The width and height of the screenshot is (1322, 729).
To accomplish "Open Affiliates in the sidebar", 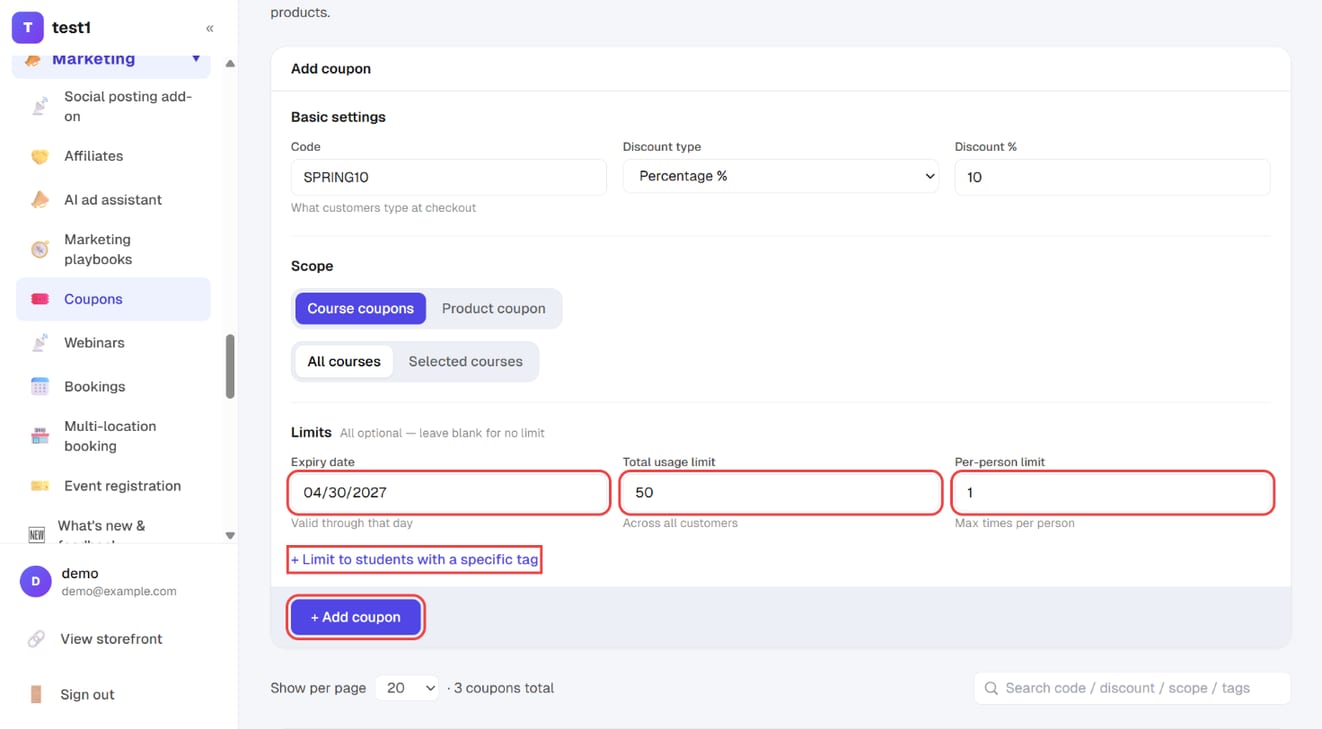I will [113, 156].
